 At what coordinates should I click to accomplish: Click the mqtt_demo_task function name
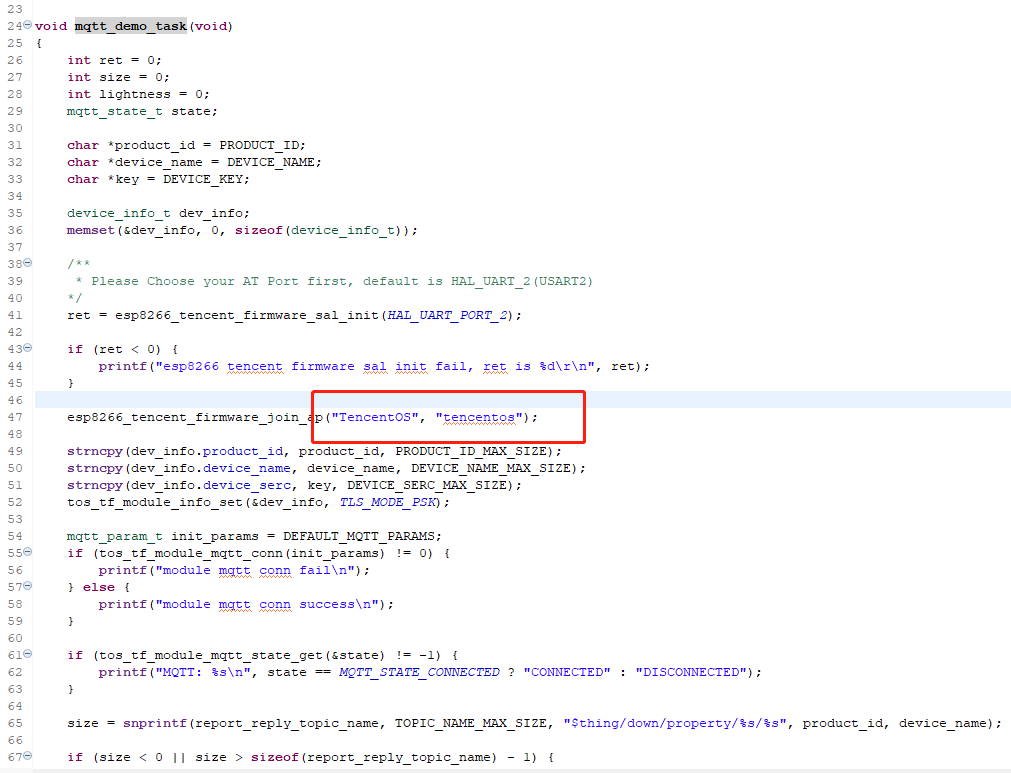click(x=131, y=26)
